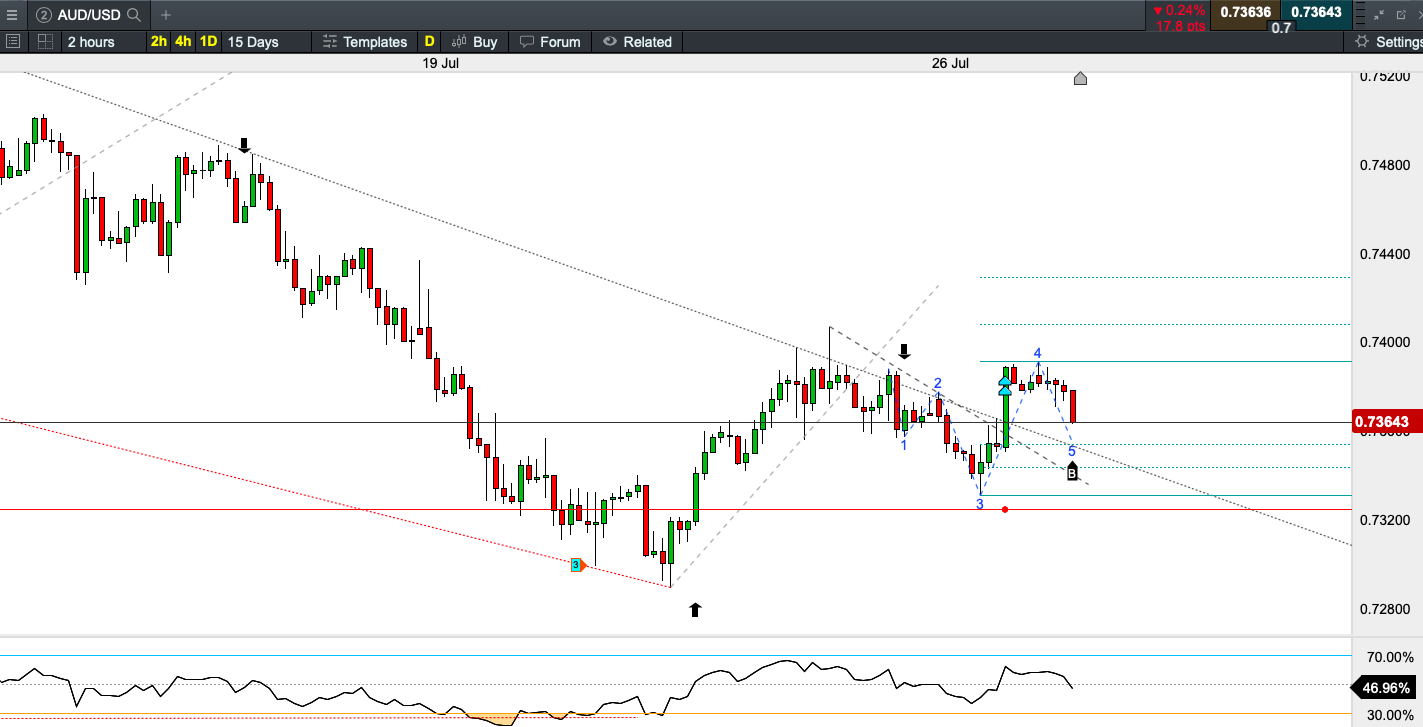The height and width of the screenshot is (727, 1423).
Task: Click the red 0.73643 price axis label
Action: point(1384,422)
